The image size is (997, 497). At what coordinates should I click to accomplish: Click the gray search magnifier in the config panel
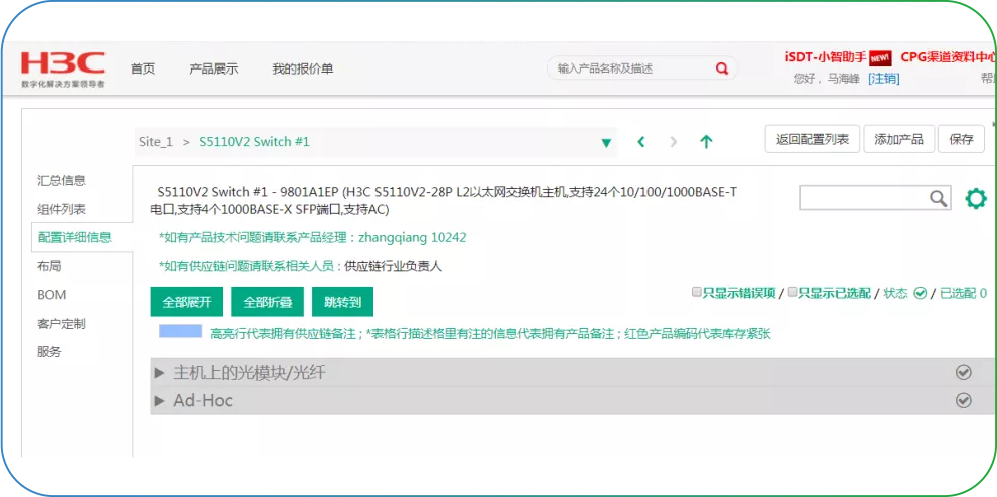pyautogui.click(x=939, y=198)
